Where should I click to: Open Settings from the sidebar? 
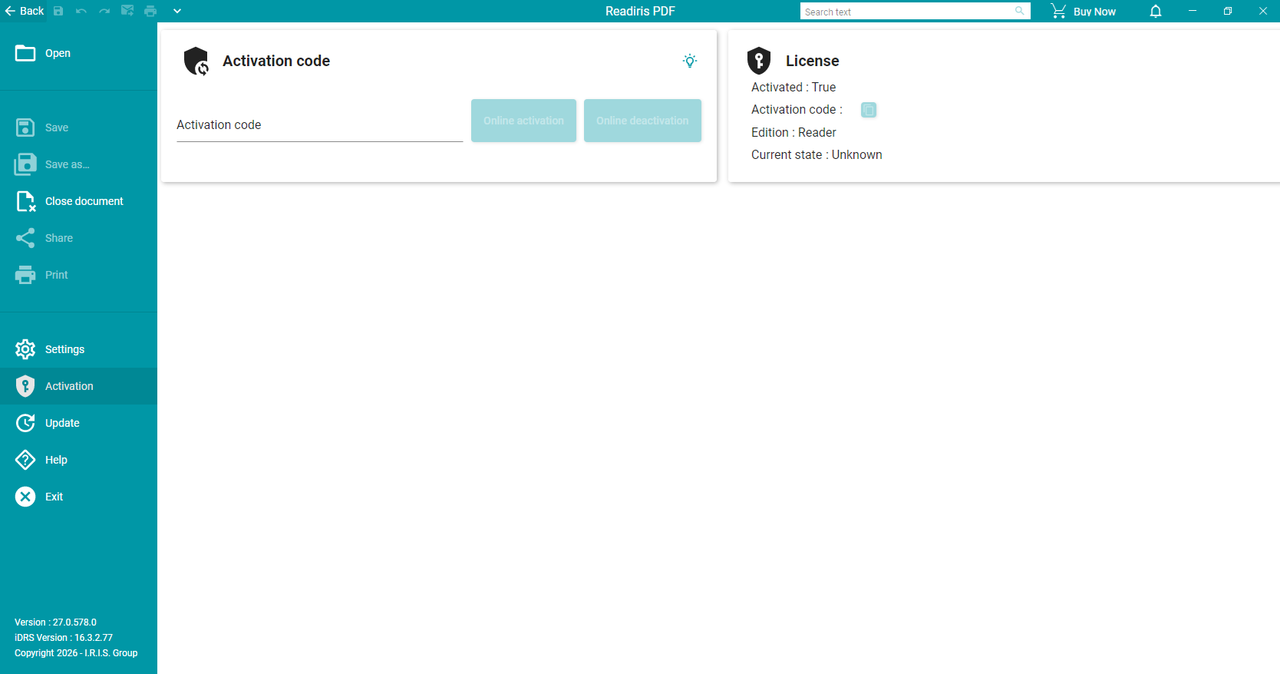point(78,349)
